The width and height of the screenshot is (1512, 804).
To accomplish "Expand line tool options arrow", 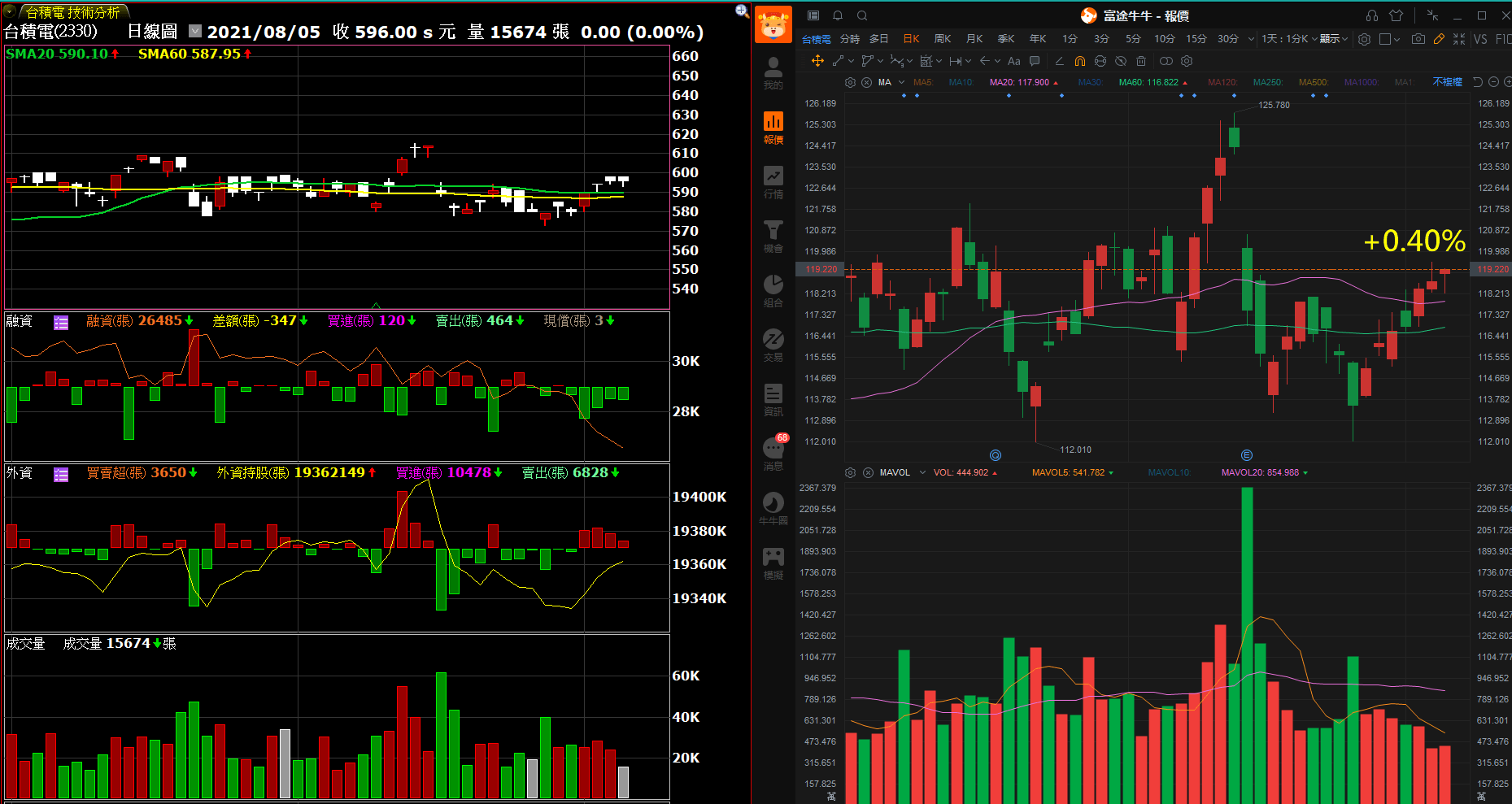I will [x=851, y=61].
